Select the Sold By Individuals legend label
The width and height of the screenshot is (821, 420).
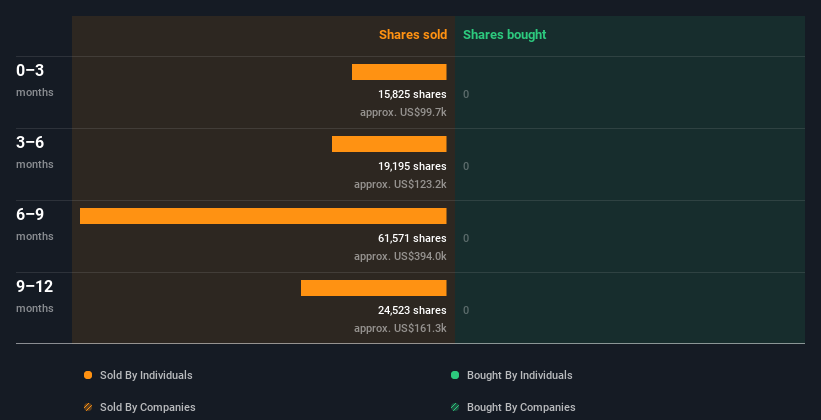tap(146, 375)
